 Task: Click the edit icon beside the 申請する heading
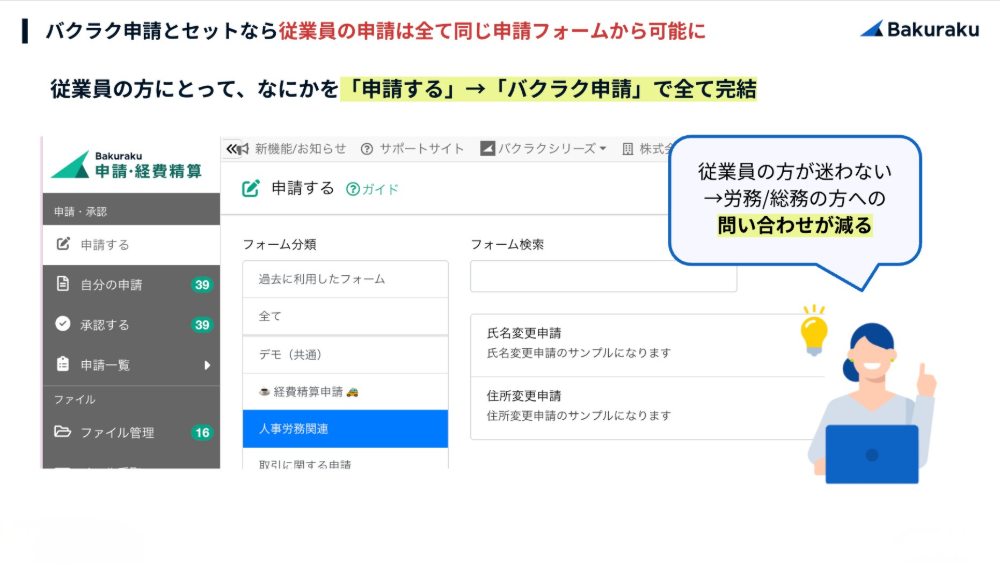[251, 189]
